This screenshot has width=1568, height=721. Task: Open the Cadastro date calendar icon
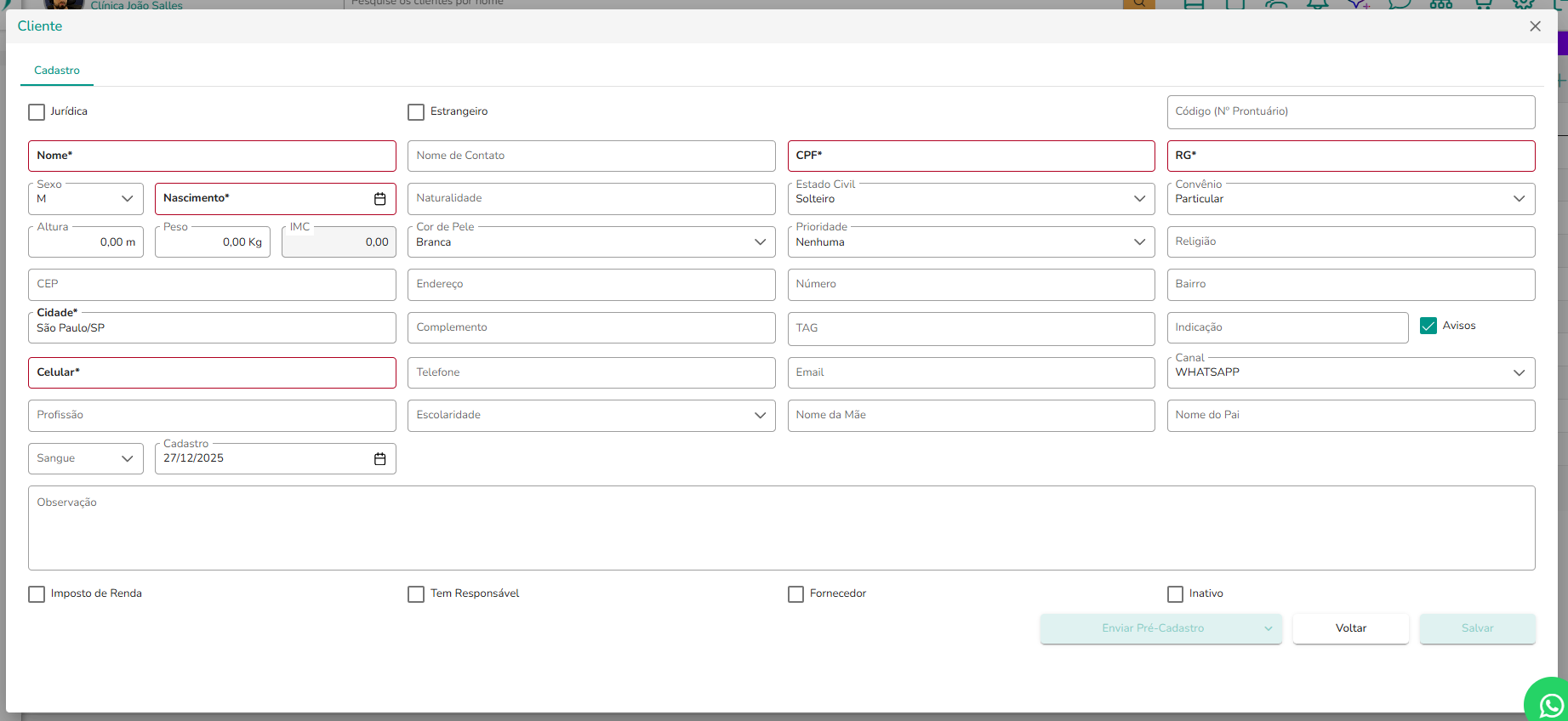click(x=379, y=459)
